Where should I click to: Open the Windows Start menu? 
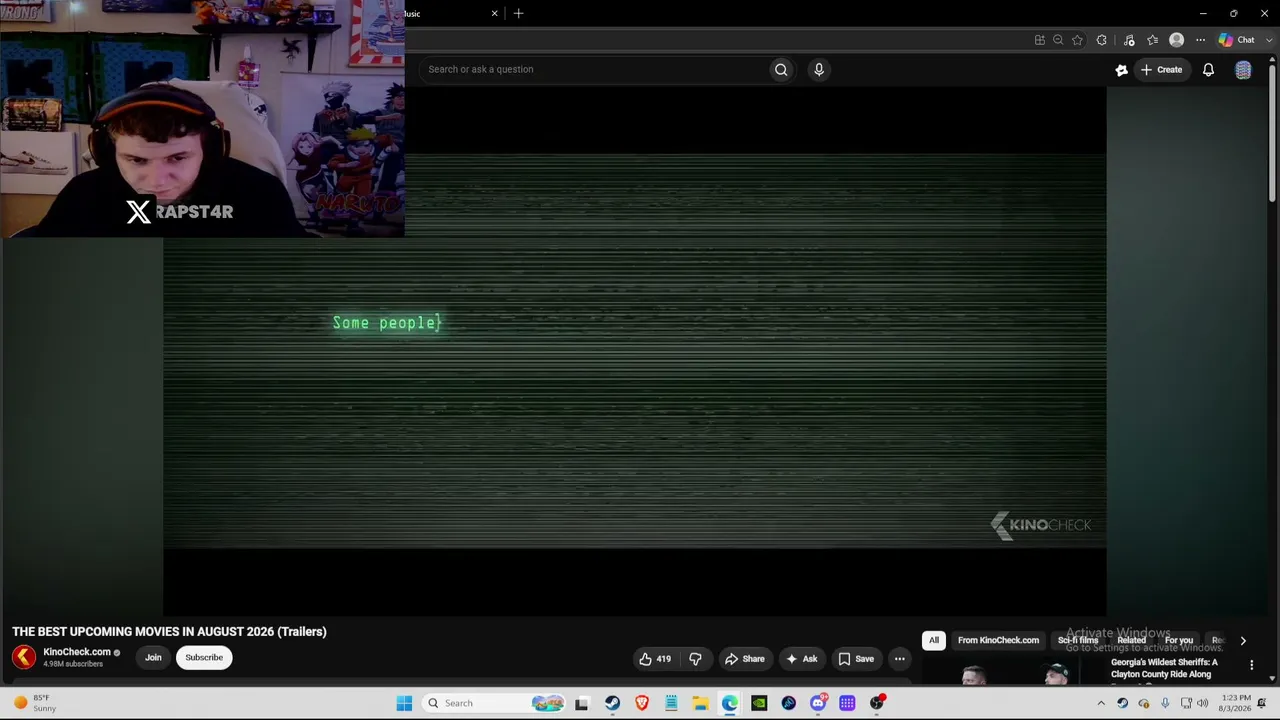[x=404, y=703]
